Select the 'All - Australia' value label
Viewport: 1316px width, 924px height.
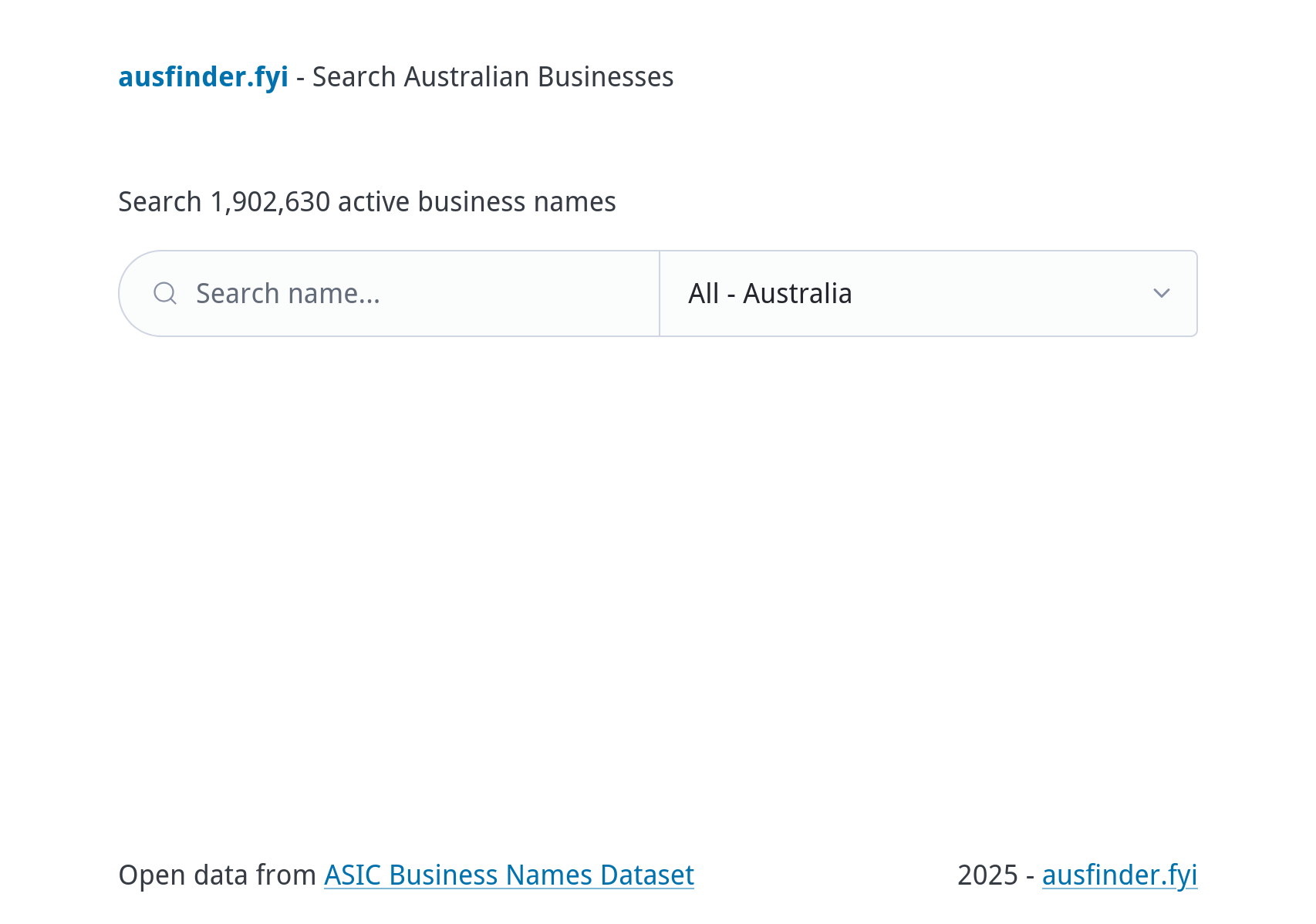pyautogui.click(x=770, y=294)
